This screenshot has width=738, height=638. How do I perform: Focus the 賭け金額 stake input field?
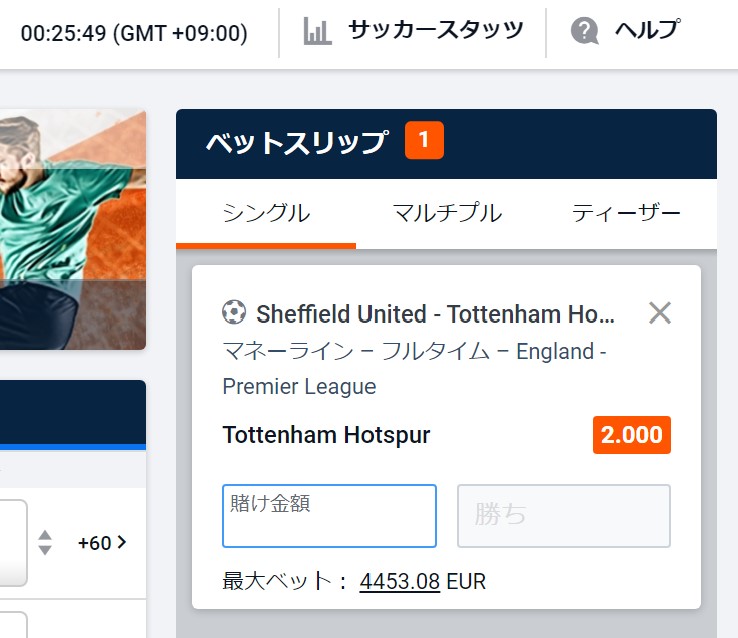(329, 517)
